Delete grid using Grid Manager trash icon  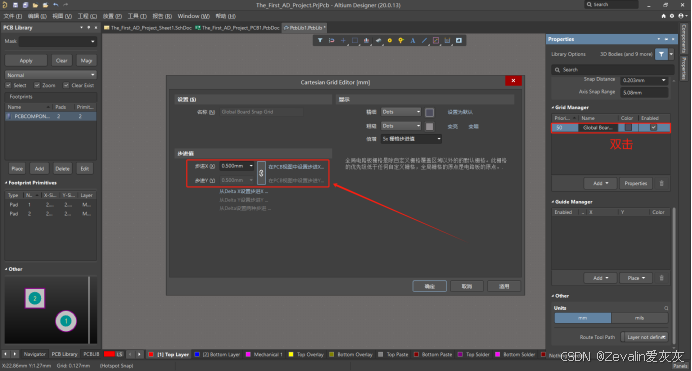pyautogui.click(x=661, y=183)
